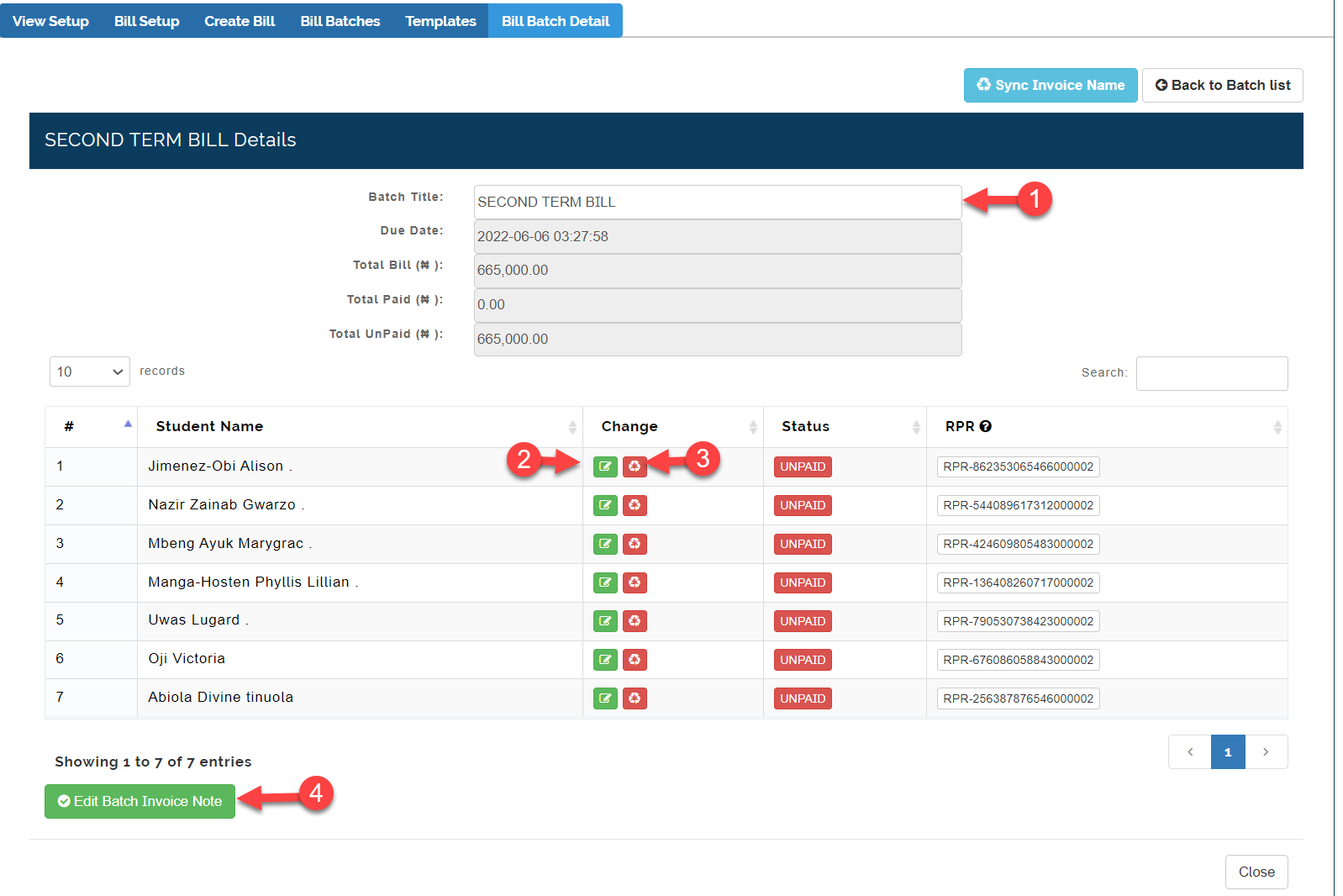The width and height of the screenshot is (1343, 896).
Task: Recycle bill for Jimenez-Obi Alison
Action: [635, 466]
